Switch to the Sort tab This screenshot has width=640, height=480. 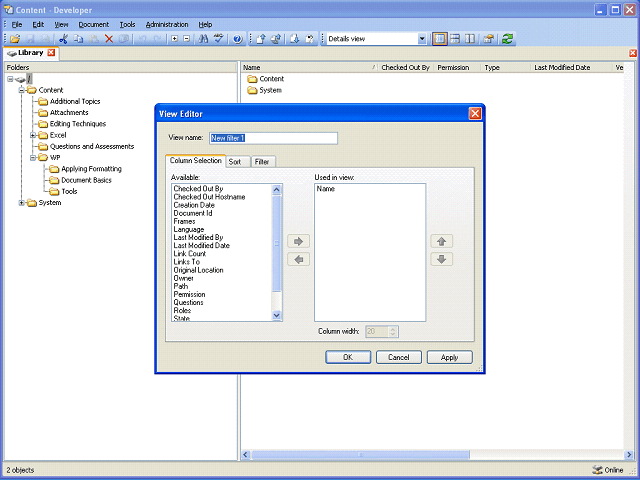pos(238,162)
